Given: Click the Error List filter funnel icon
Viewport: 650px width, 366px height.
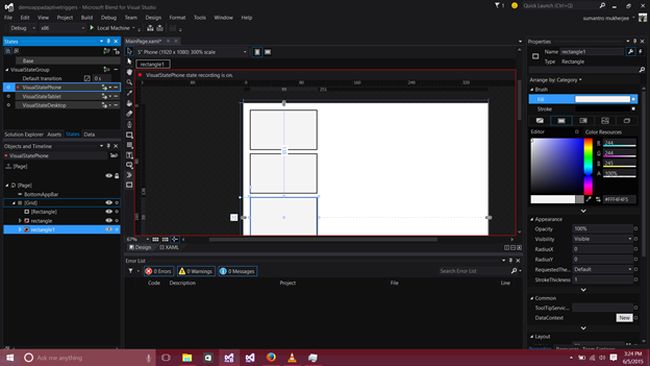Looking at the screenshot, I should point(131,271).
